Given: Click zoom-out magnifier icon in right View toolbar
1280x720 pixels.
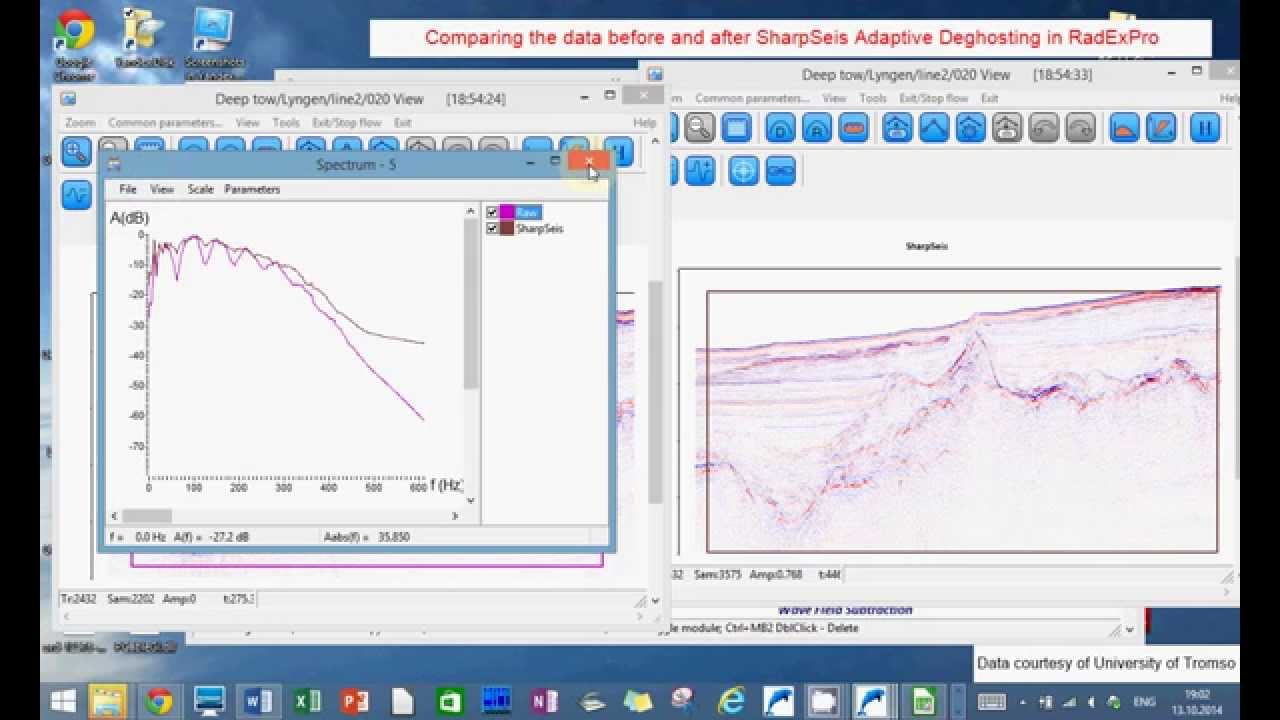Looking at the screenshot, I should [x=699, y=128].
